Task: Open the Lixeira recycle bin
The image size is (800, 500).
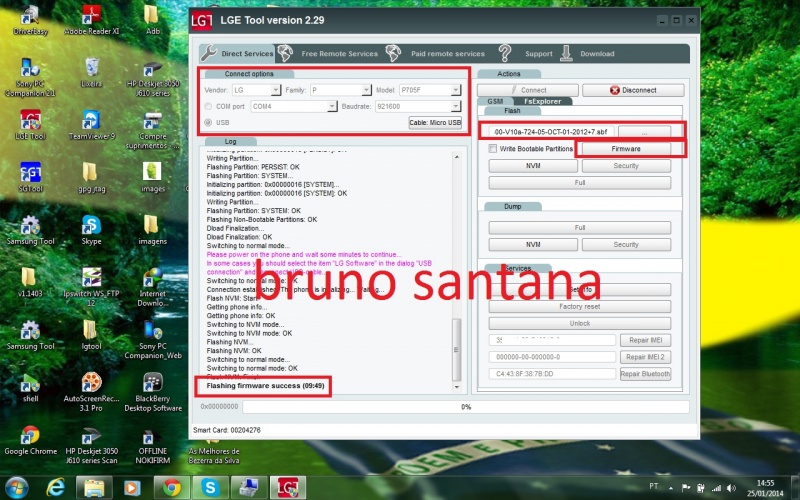Action: (x=91, y=72)
